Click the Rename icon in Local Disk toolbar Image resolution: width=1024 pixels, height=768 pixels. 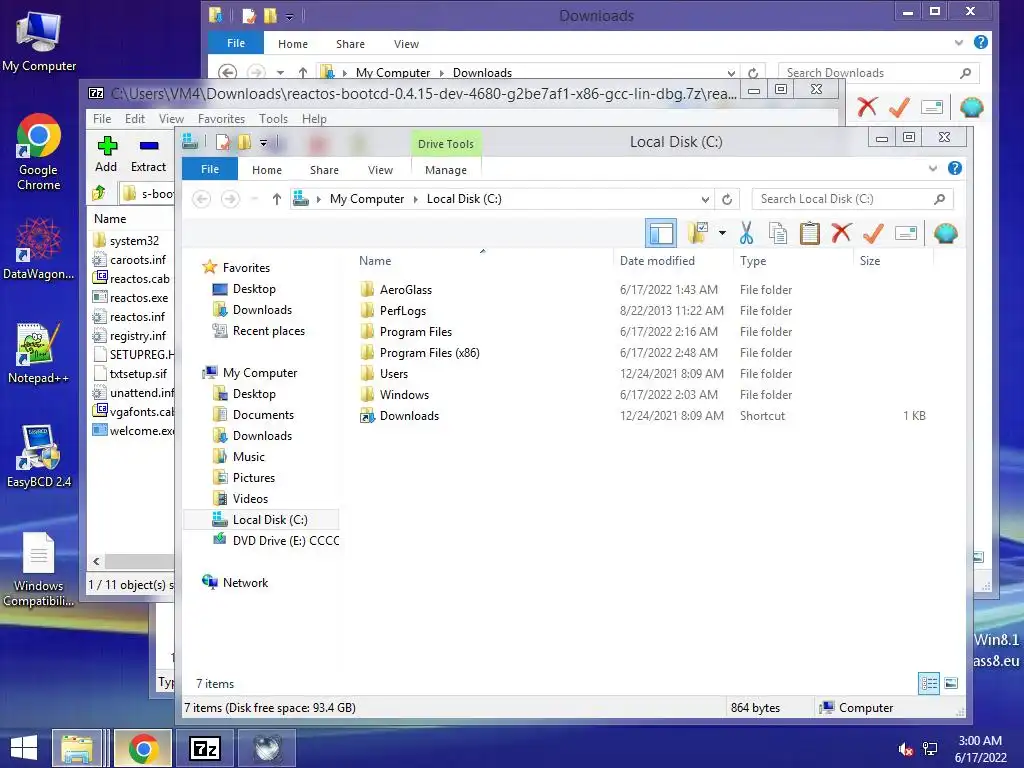coord(906,233)
